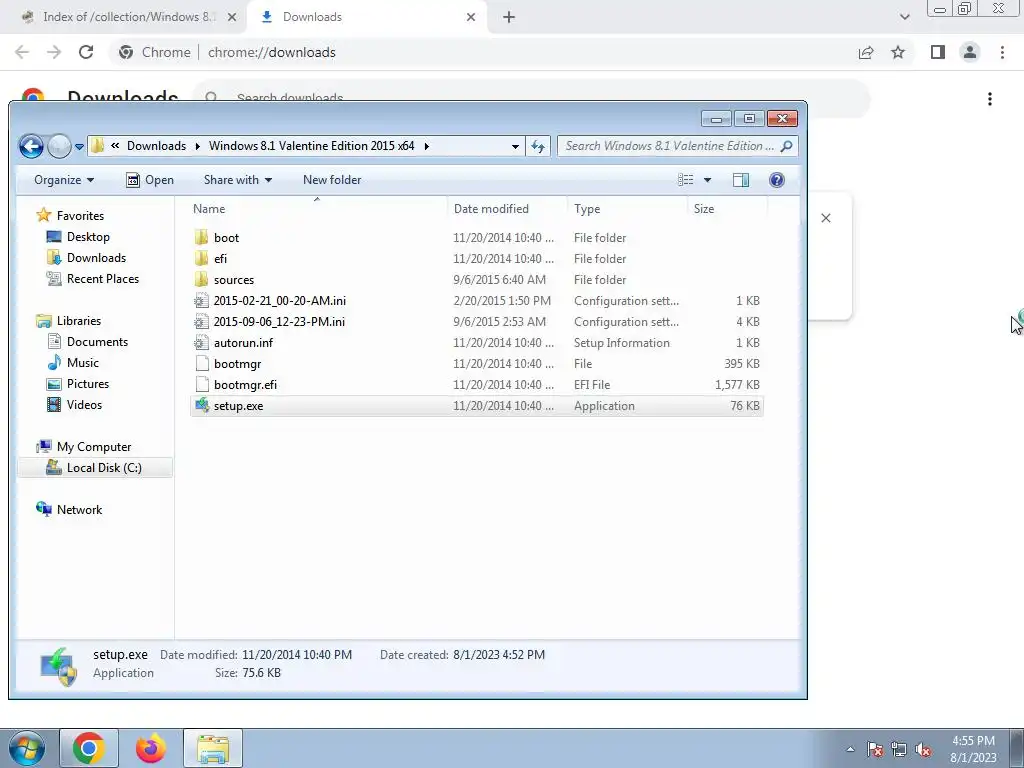The height and width of the screenshot is (768, 1024).
Task: Toggle the preview pane icon
Action: point(741,180)
